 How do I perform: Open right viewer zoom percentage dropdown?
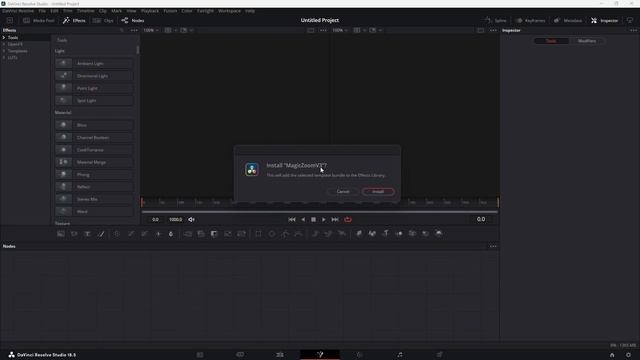[x=340, y=30]
